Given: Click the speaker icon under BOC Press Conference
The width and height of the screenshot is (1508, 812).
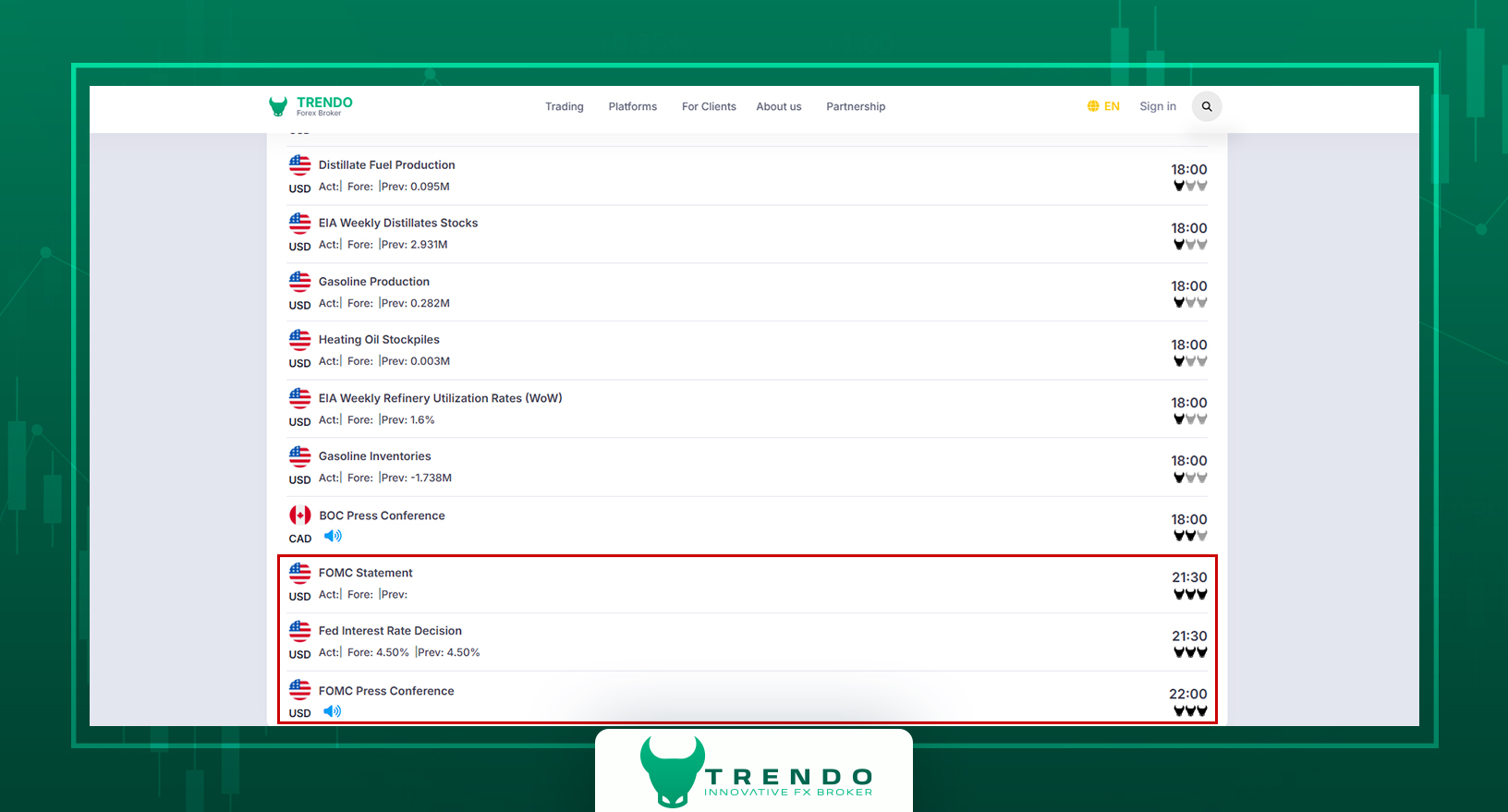Looking at the screenshot, I should coord(333,536).
